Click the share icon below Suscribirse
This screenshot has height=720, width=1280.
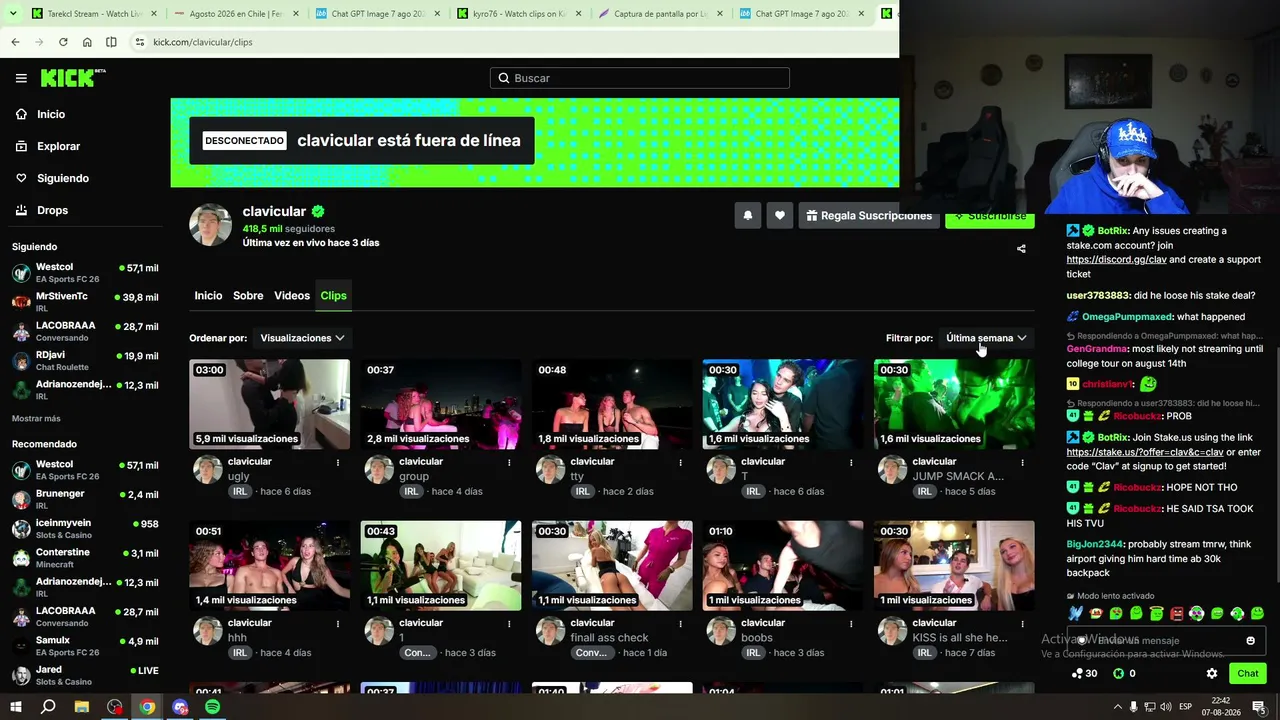pyautogui.click(x=1021, y=248)
